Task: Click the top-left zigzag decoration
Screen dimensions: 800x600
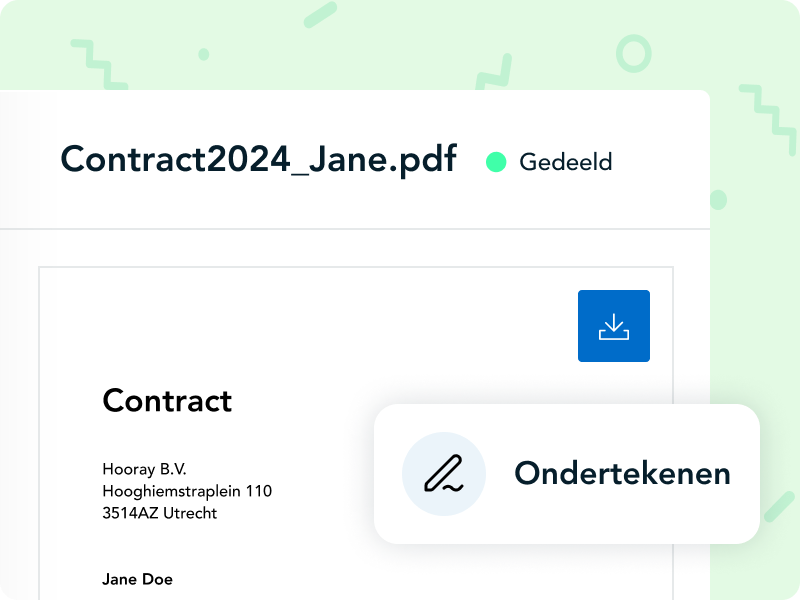Action: 96,62
